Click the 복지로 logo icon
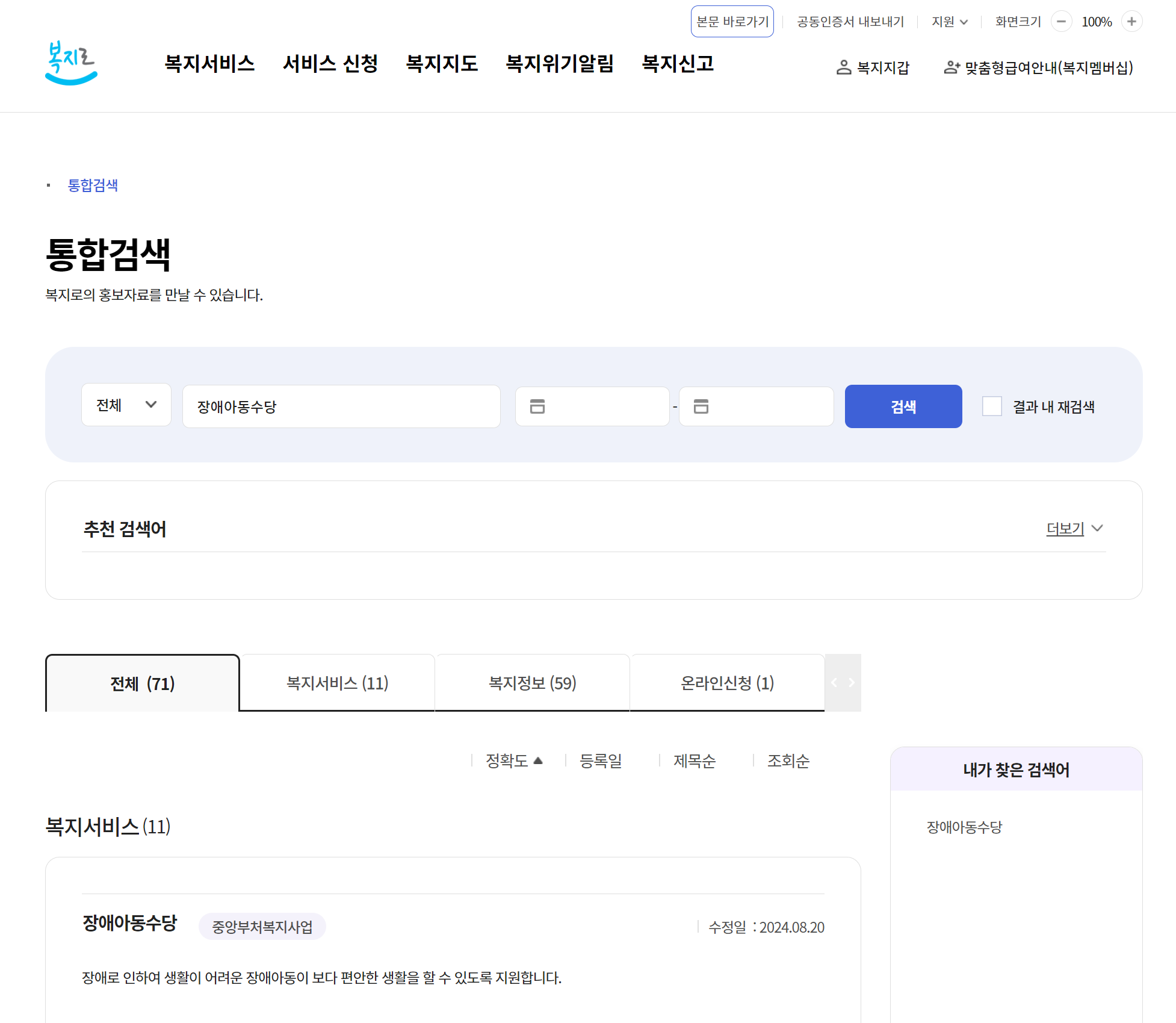This screenshot has height=1023, width=1176. (x=71, y=63)
